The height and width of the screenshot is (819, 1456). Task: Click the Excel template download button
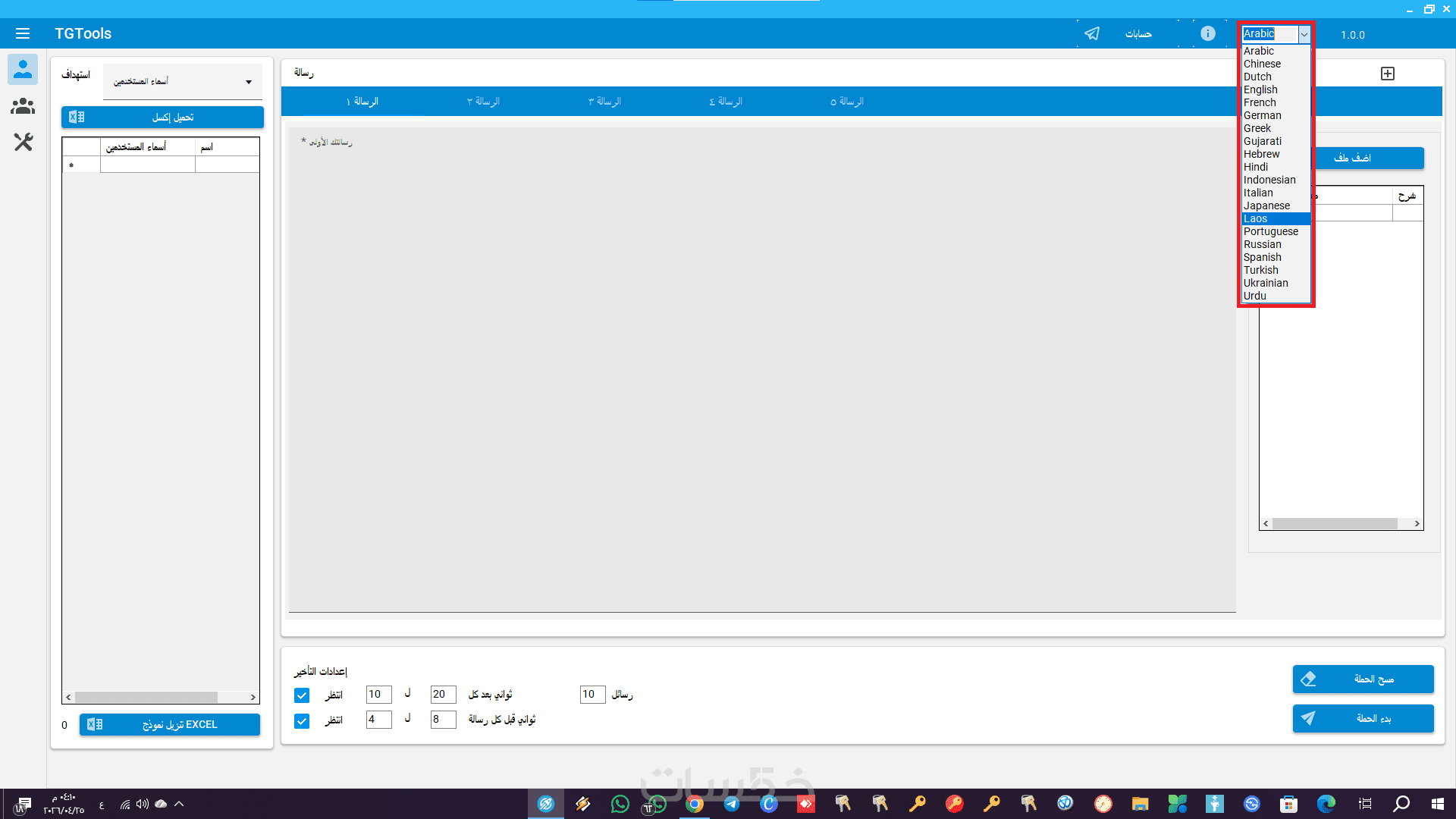(x=170, y=725)
